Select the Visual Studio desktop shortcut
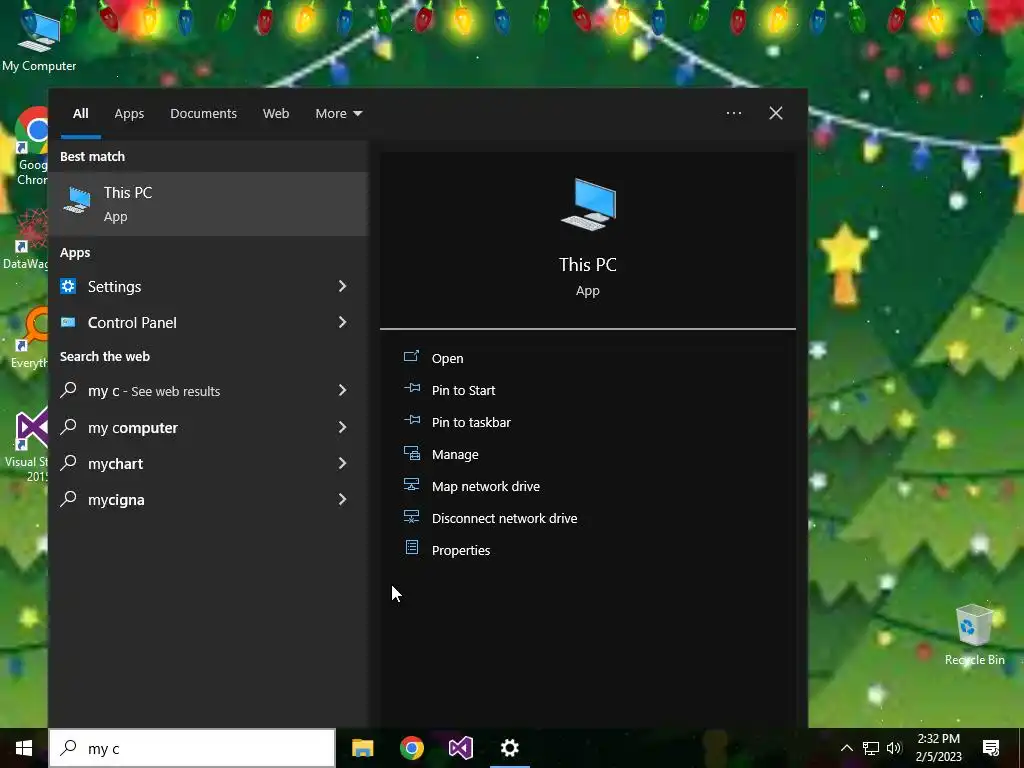Screen dimensions: 1024x768 tap(26, 445)
